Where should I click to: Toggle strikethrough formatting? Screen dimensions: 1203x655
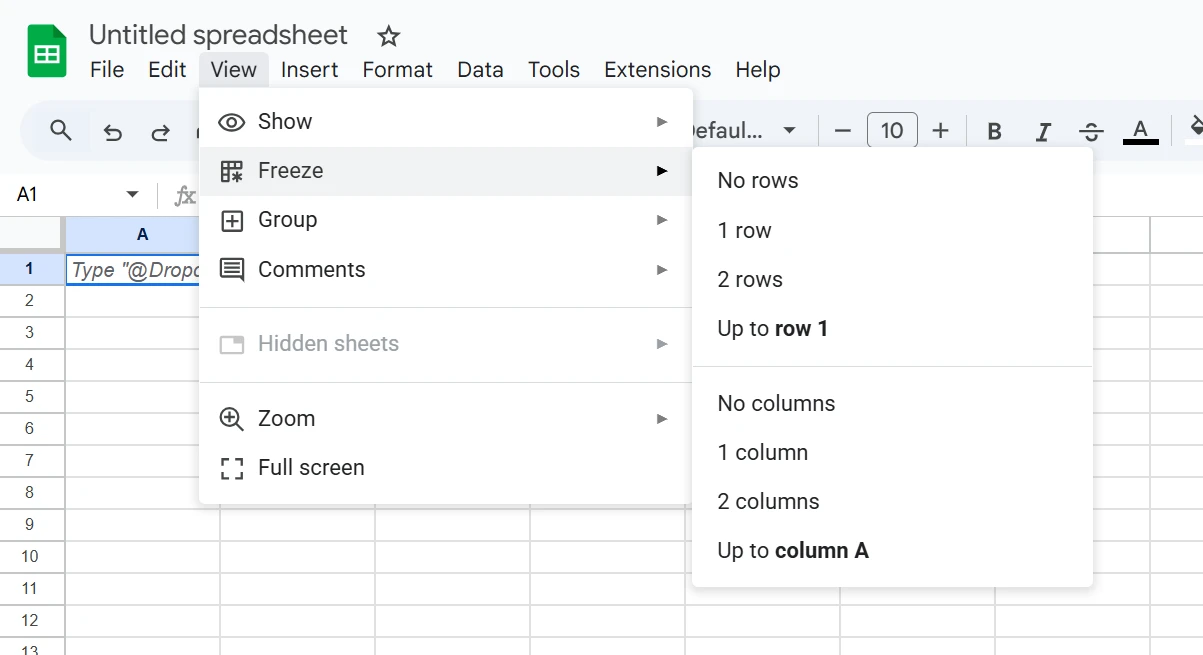point(1091,131)
